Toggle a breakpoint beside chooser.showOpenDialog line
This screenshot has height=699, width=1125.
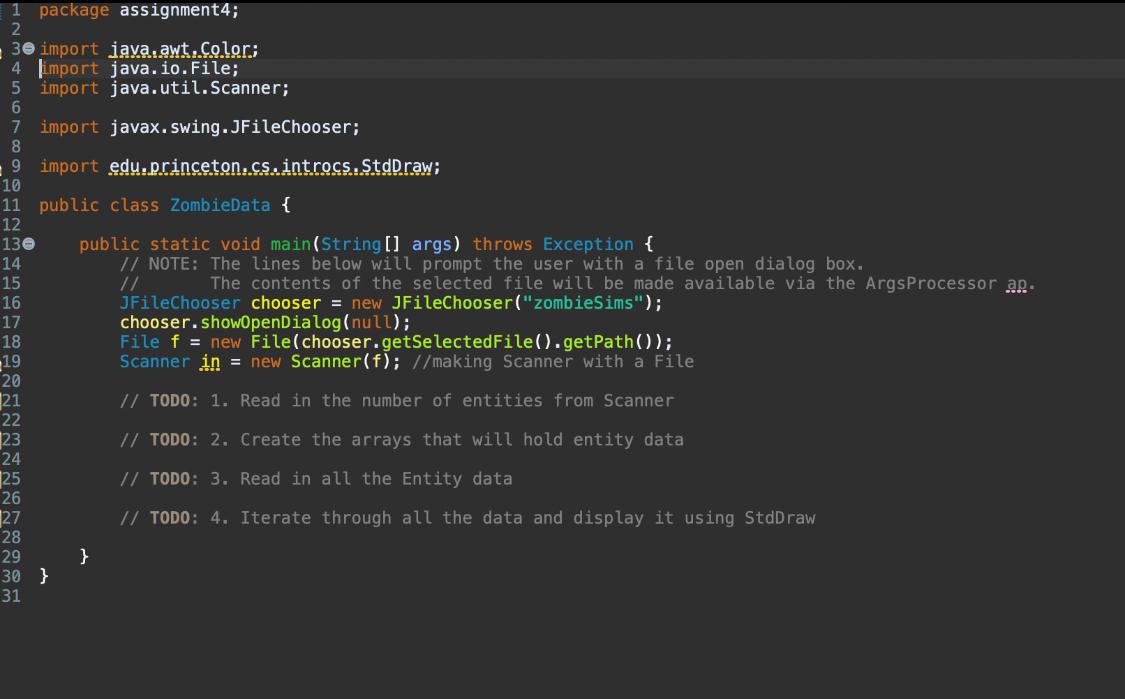point(5,322)
